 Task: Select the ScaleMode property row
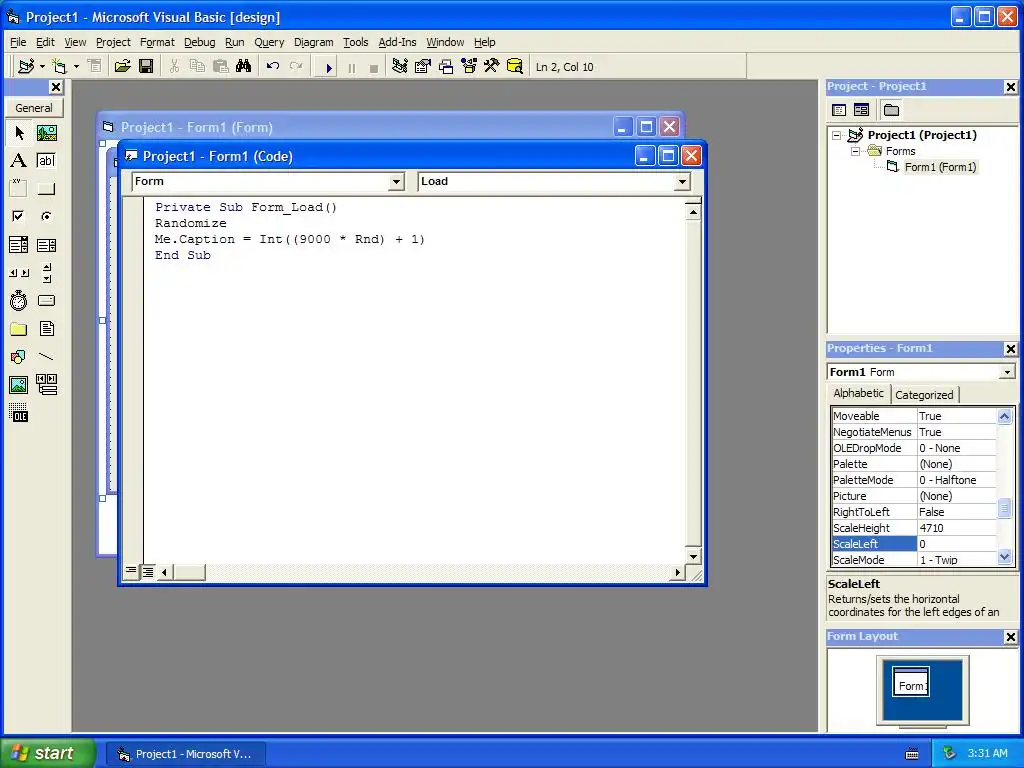pos(914,560)
